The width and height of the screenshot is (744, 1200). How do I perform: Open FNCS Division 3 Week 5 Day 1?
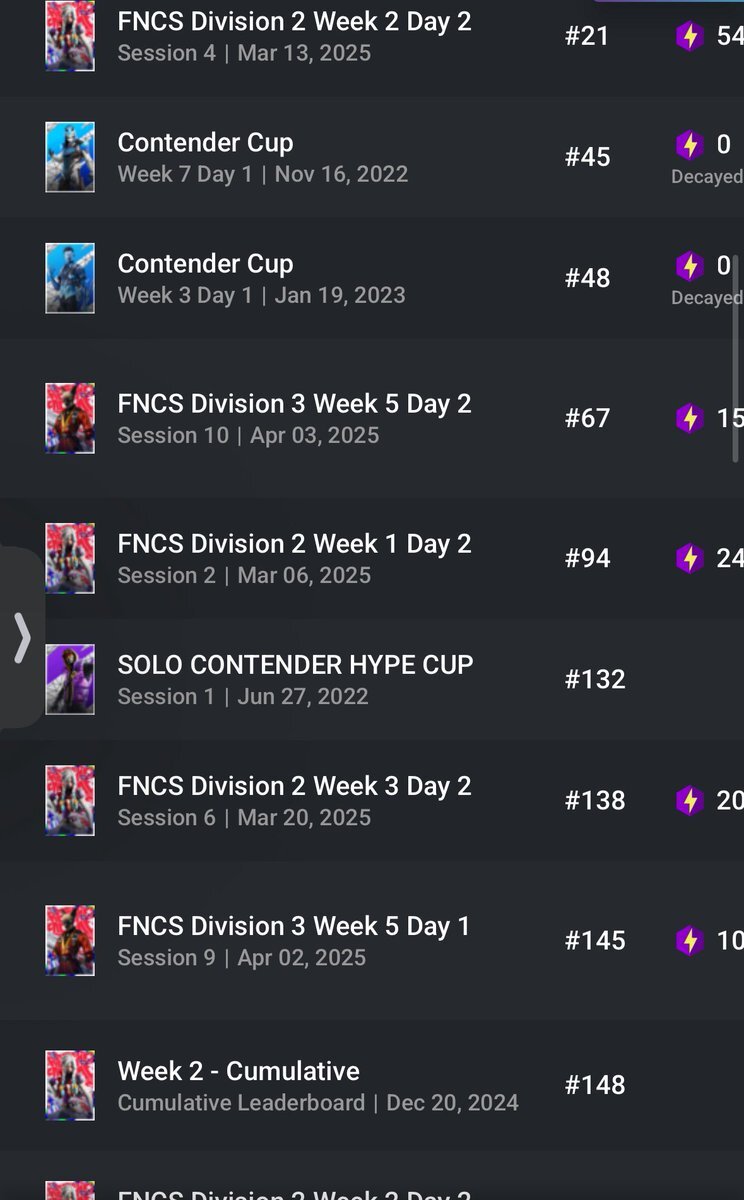372,940
